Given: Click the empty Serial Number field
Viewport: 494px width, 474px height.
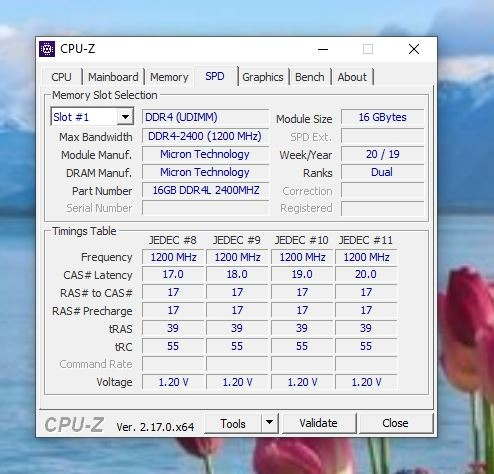Looking at the screenshot, I should 205,208.
